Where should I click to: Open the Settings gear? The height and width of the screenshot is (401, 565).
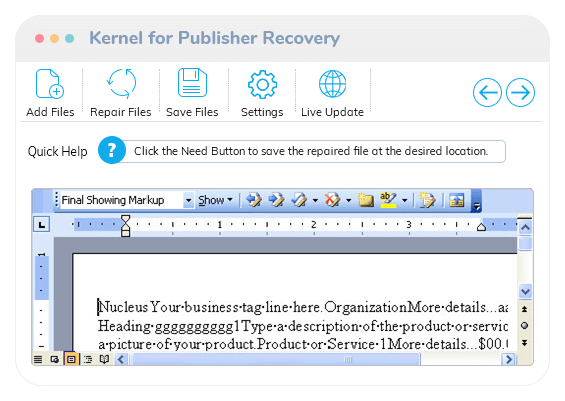(262, 85)
